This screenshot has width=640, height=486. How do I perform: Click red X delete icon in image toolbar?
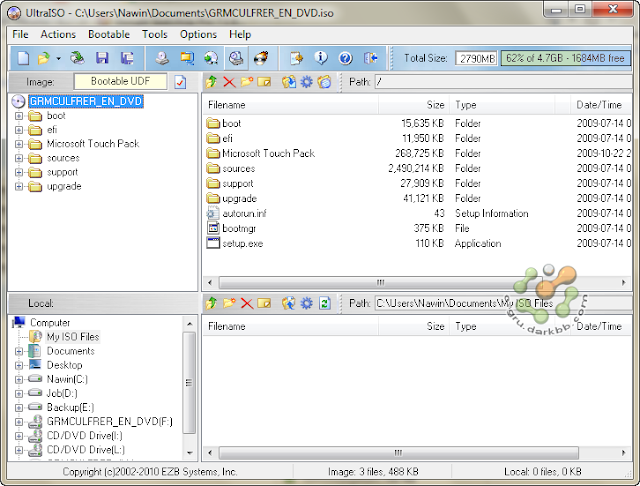point(229,82)
